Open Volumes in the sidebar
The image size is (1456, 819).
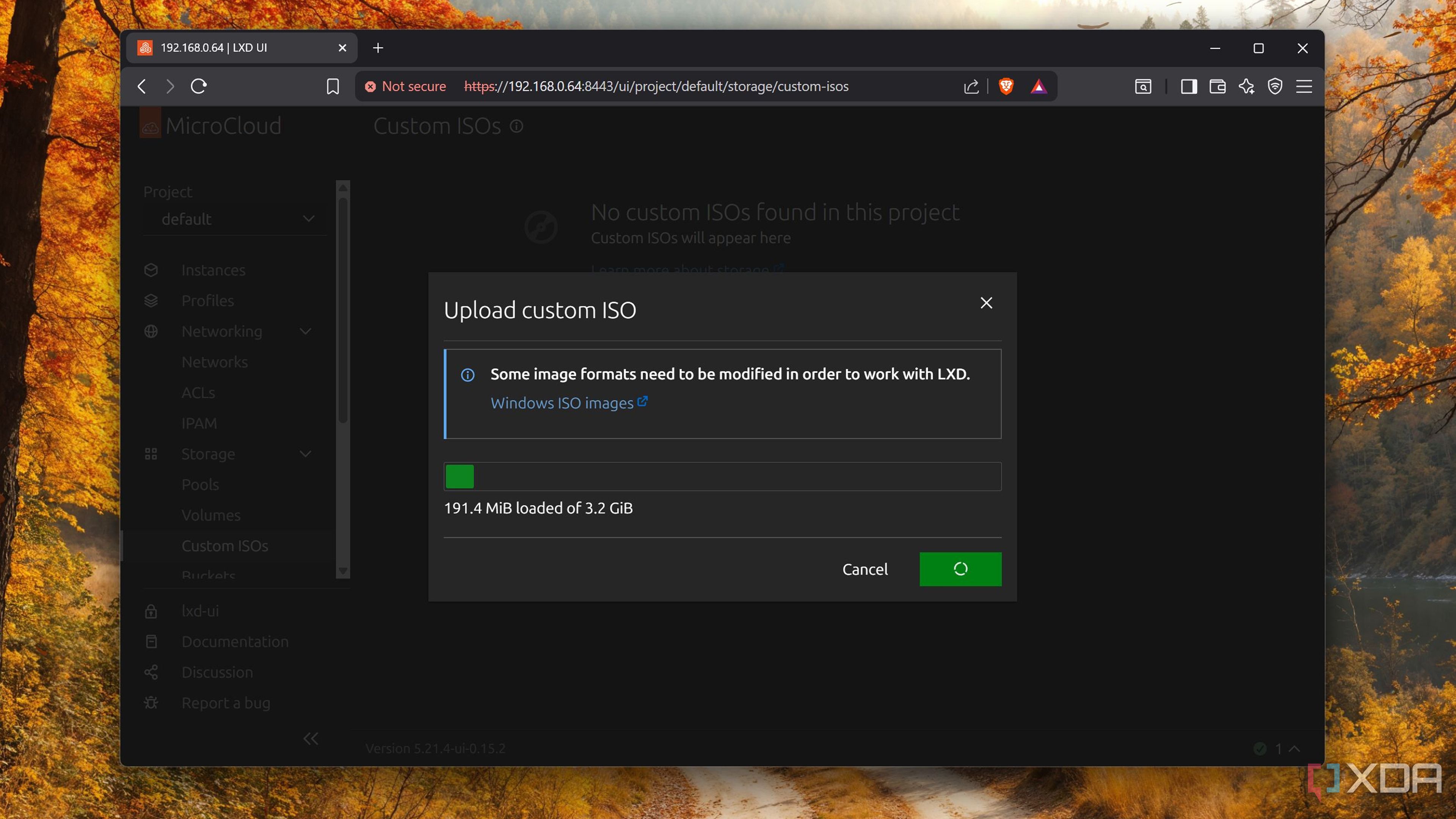[211, 515]
